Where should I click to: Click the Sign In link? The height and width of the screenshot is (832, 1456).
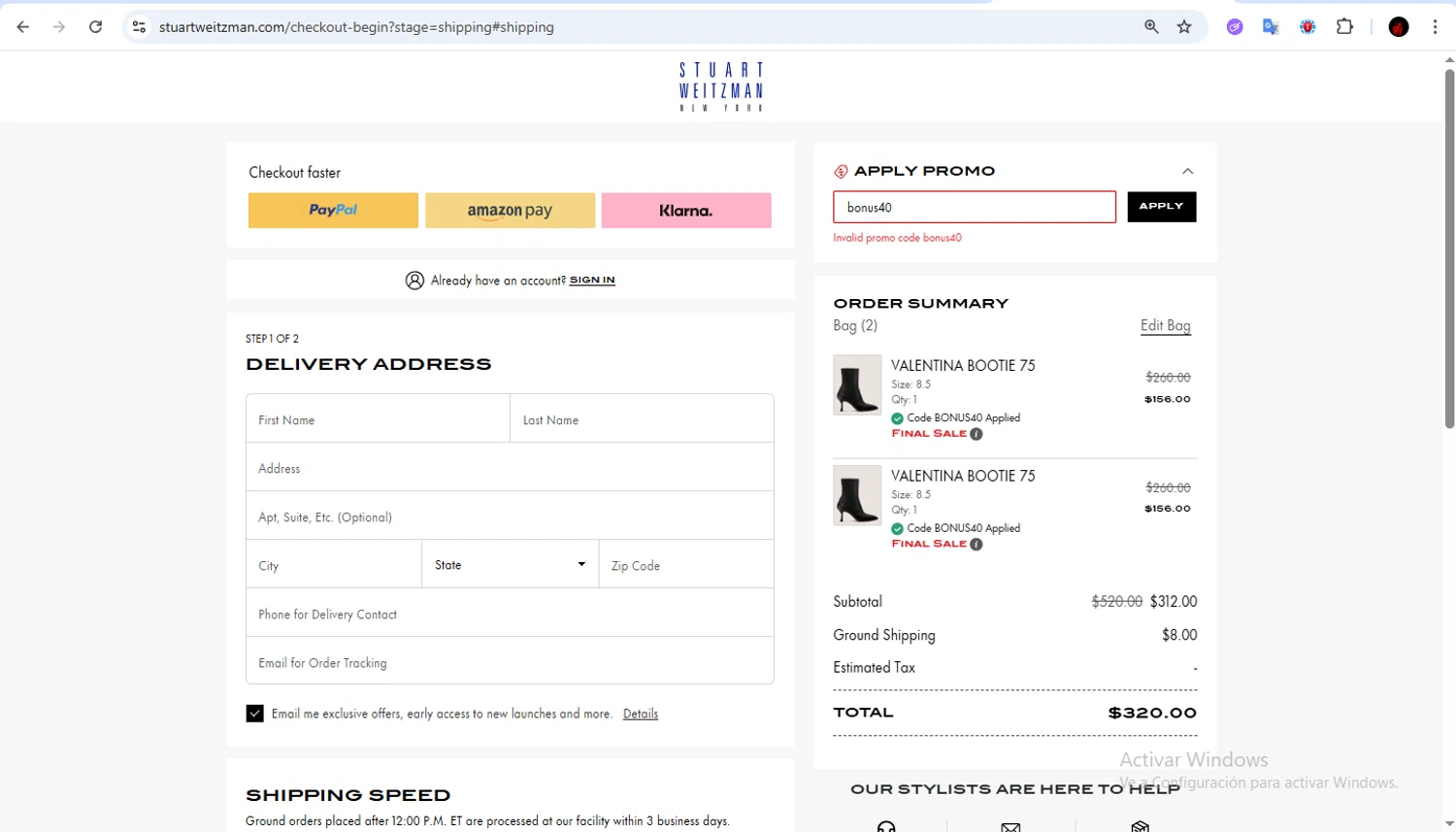(x=592, y=281)
